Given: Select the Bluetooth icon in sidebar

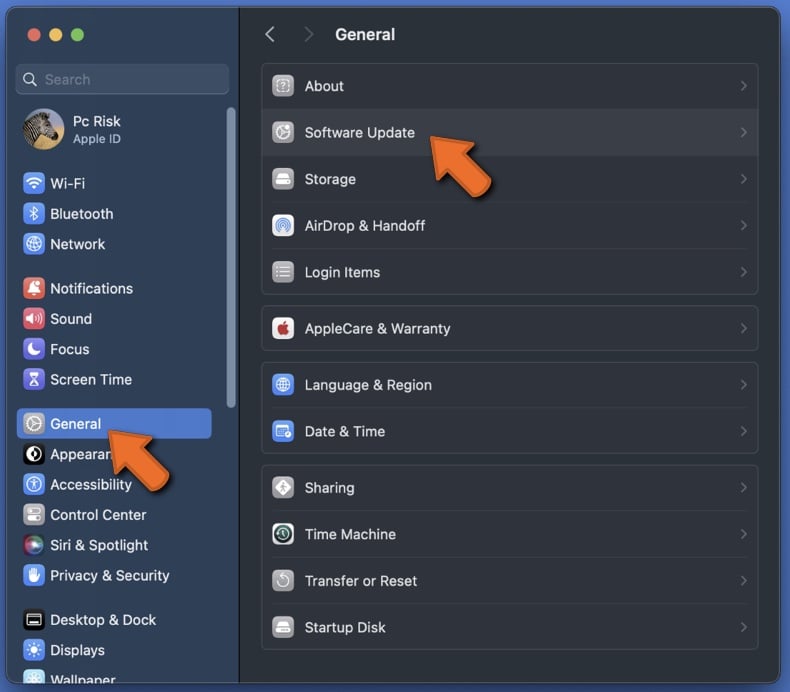Looking at the screenshot, I should 34,214.
